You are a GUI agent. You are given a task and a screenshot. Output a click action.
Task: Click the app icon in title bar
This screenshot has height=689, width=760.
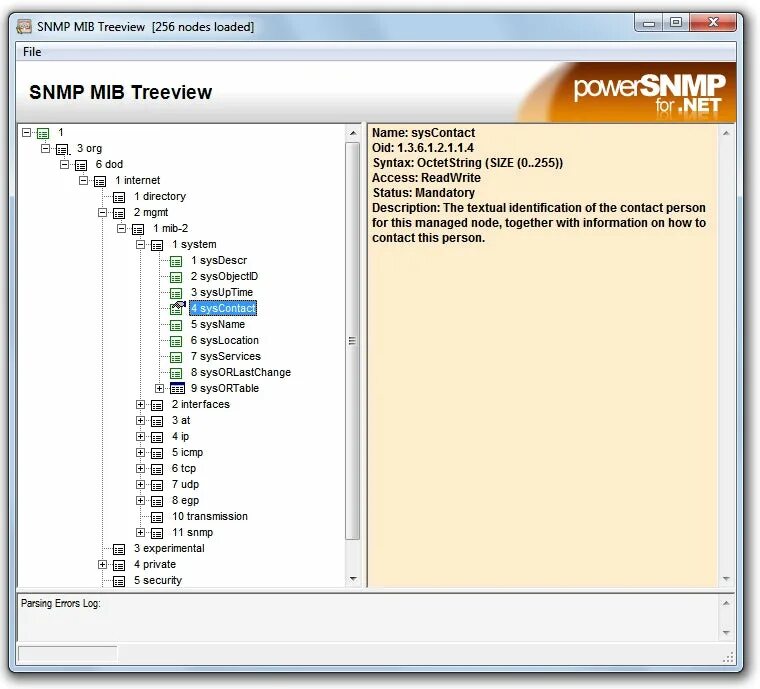click(x=24, y=27)
